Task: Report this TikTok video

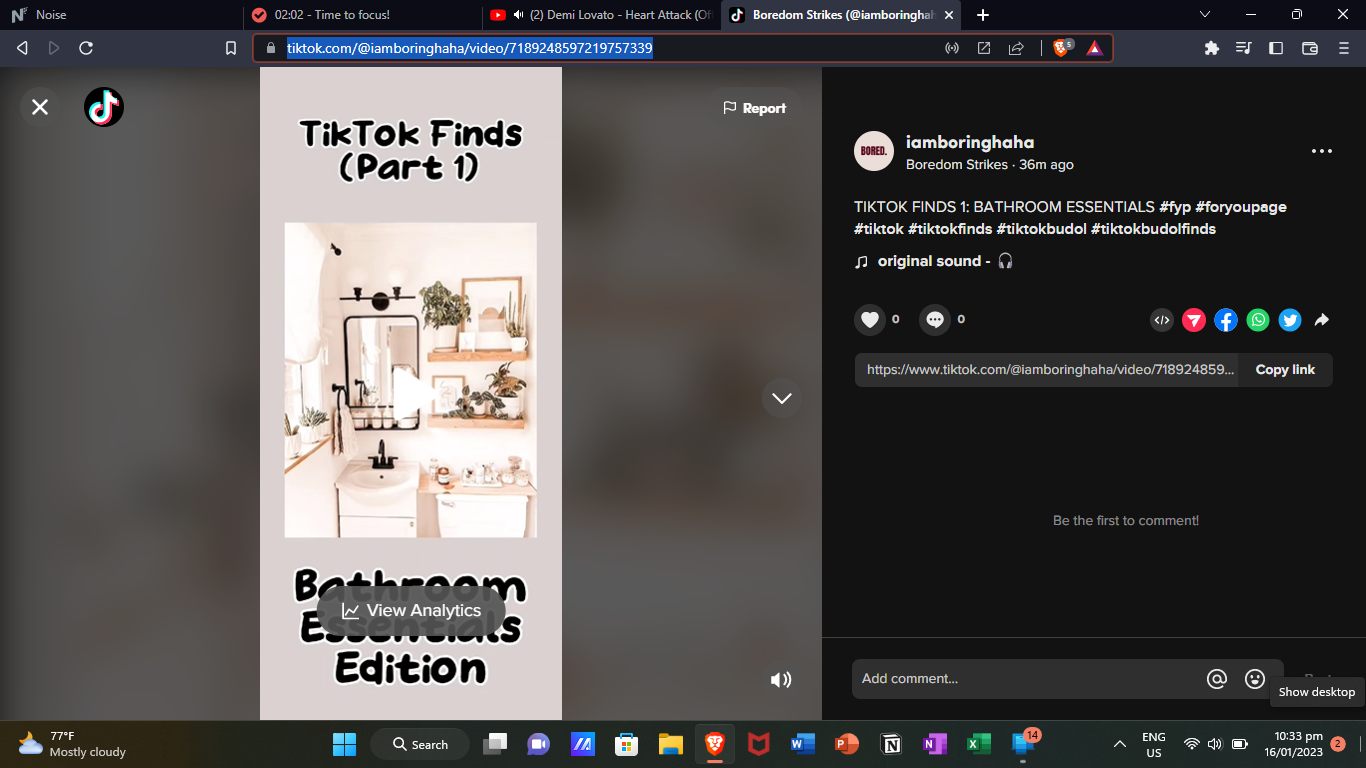Action: click(755, 108)
